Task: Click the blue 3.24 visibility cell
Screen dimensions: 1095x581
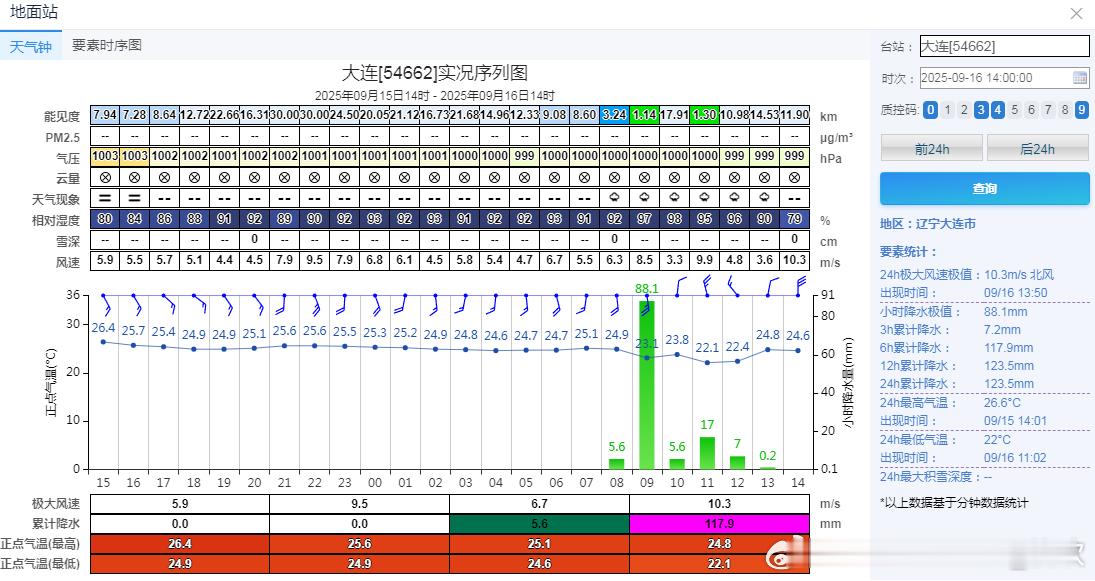Action: click(x=615, y=115)
